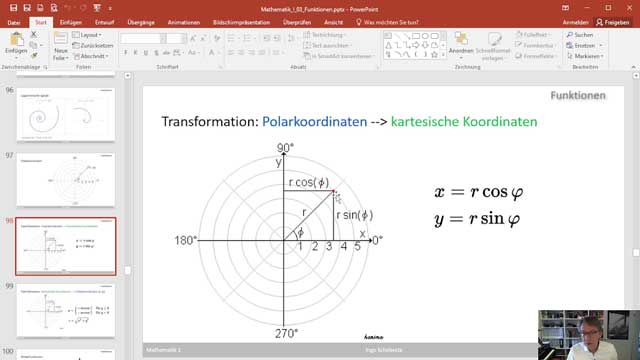The image size is (640, 360).
Task: Select the left brace shape
Action: tap(416, 54)
